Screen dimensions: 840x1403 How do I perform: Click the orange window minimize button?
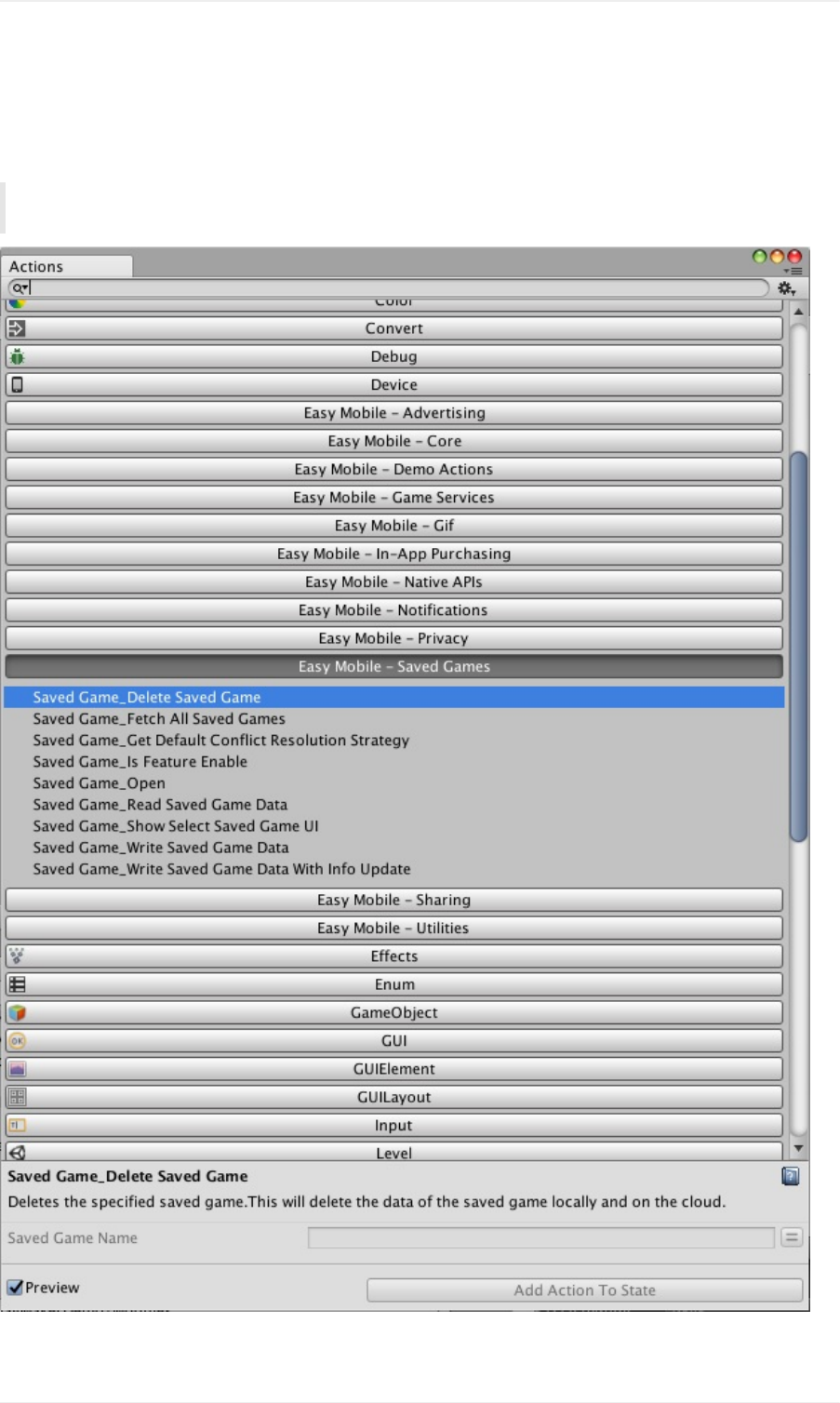777,257
